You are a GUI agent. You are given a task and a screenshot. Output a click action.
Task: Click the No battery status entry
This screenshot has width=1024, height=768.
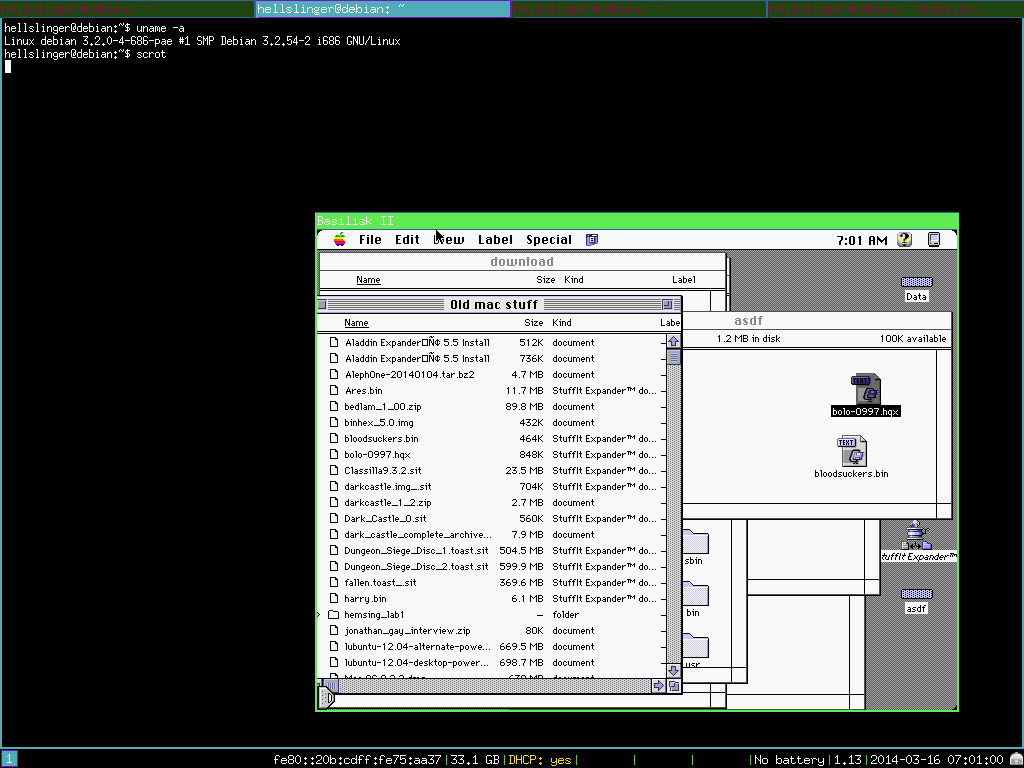coord(789,760)
